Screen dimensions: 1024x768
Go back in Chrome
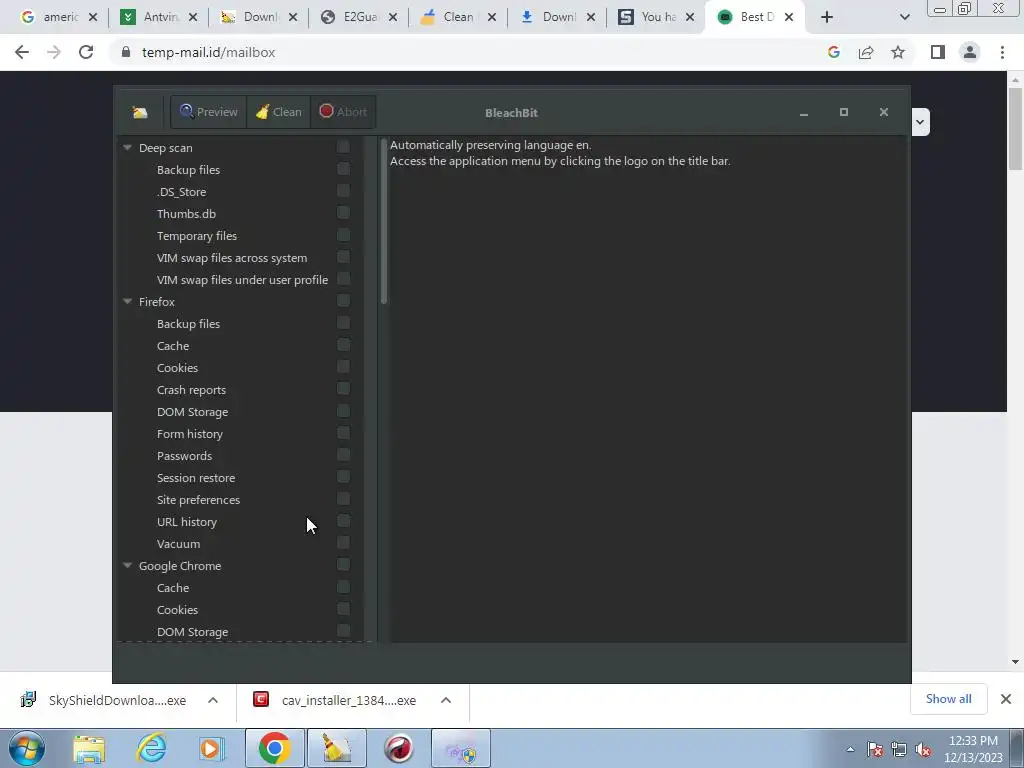[x=22, y=52]
